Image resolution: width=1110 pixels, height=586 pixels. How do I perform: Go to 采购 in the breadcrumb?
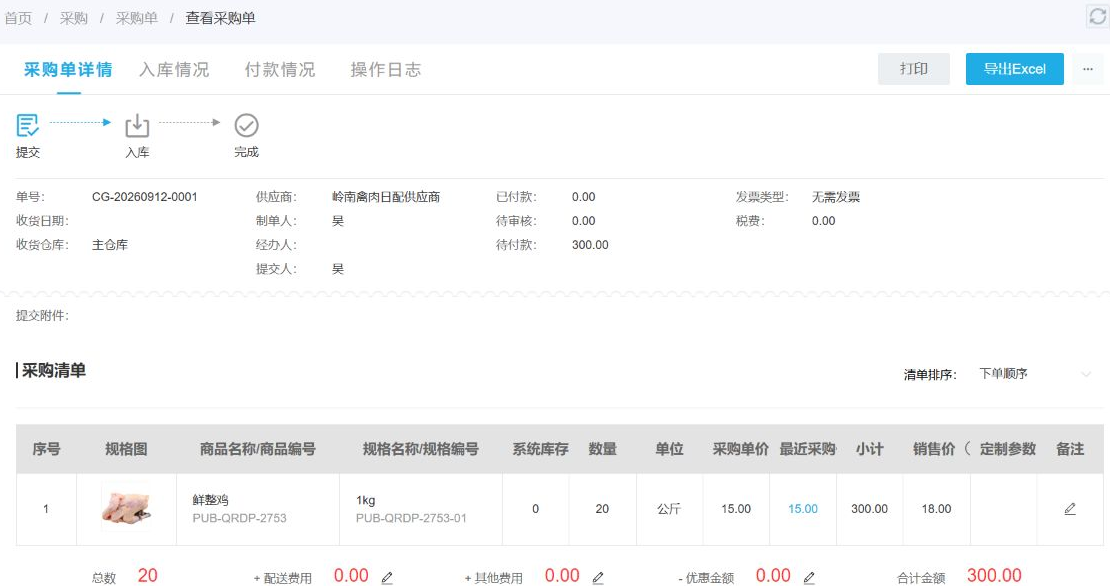coord(74,18)
